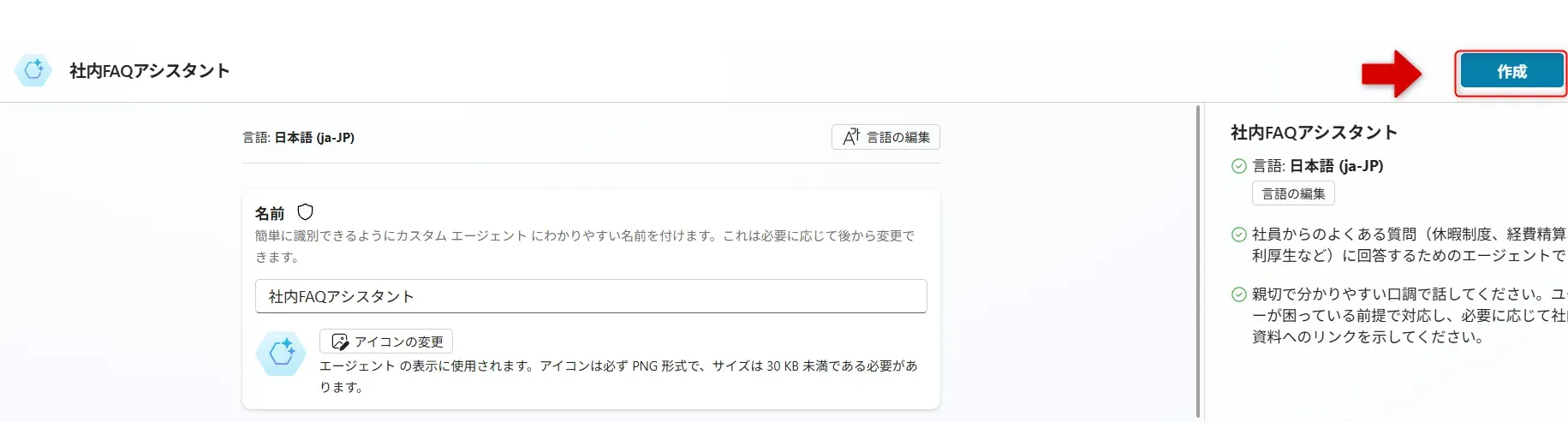Viewport: 1568px width, 422px height.
Task: Click the 社内FAQアシスタント heading in the right panel
Action: [1314, 133]
